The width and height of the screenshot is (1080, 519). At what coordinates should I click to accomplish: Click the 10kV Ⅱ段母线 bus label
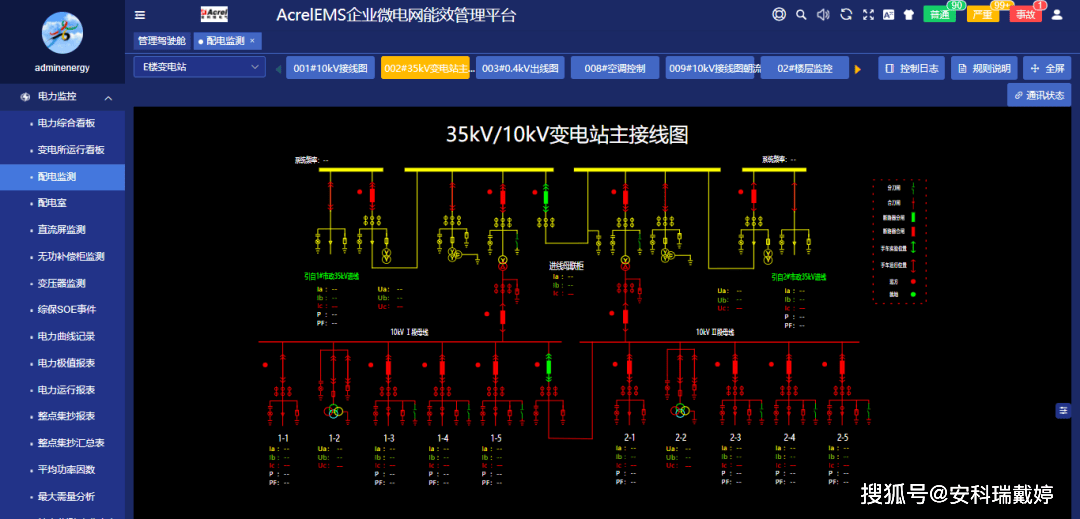715,332
